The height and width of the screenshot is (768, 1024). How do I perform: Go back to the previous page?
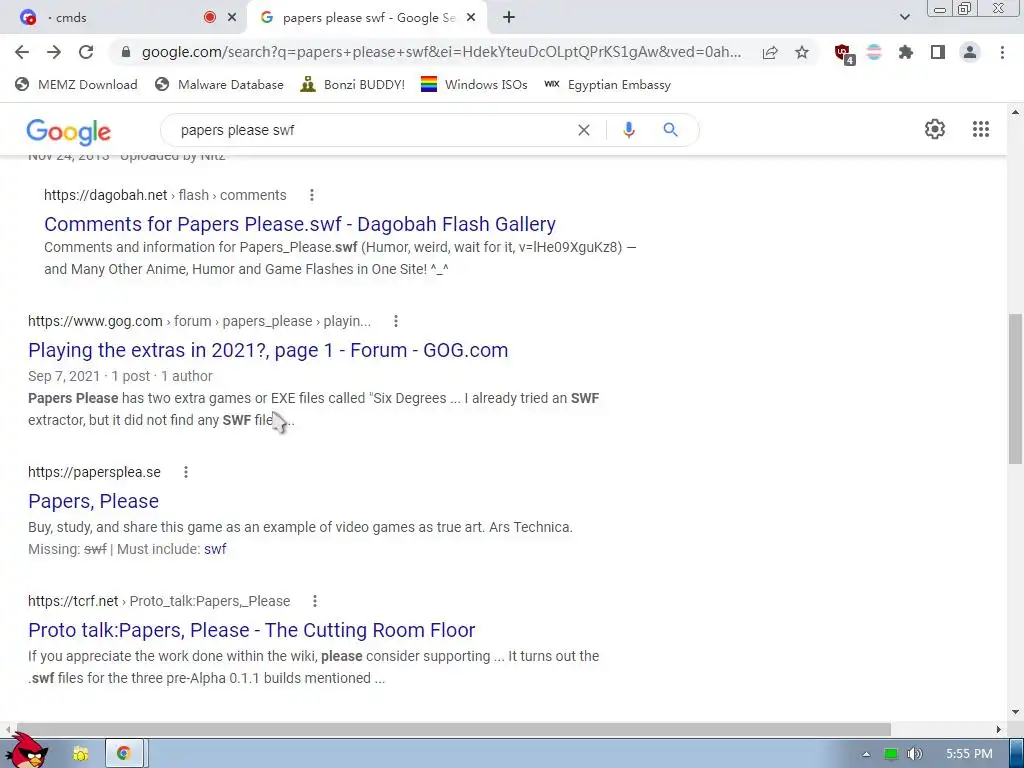22,52
